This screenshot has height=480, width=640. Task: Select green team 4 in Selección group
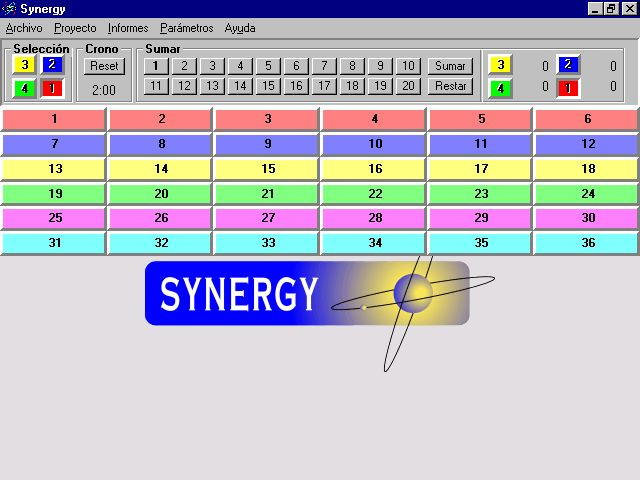coord(24,88)
